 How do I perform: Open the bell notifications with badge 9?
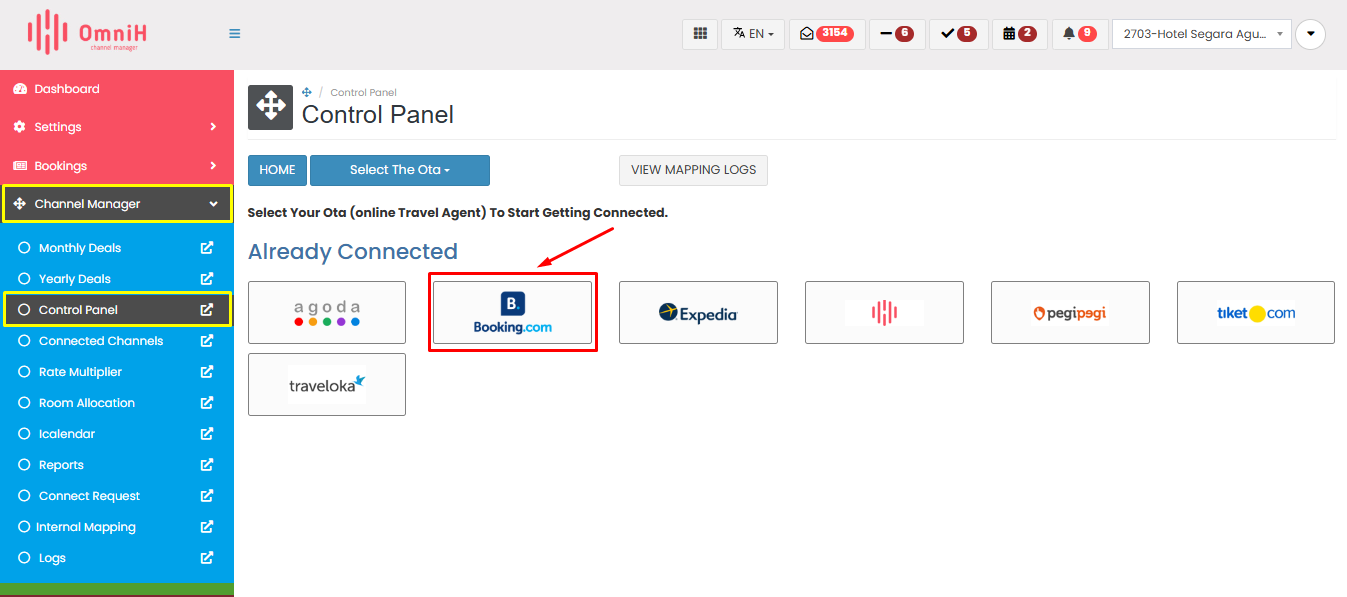pos(1080,34)
